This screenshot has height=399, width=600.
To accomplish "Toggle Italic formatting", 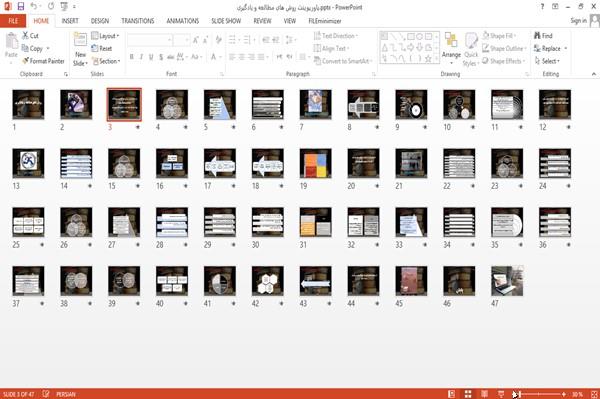I will [x=141, y=57].
